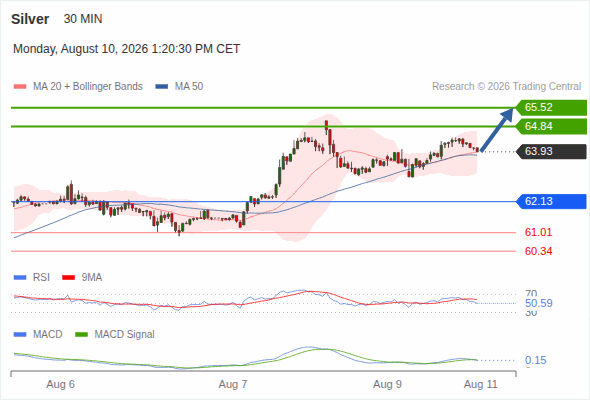Click the red 60.34 support level label

coord(538,251)
